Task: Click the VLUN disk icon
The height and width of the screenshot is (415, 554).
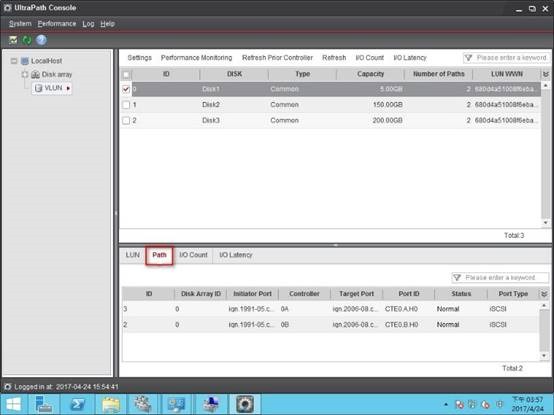Action: click(x=39, y=88)
